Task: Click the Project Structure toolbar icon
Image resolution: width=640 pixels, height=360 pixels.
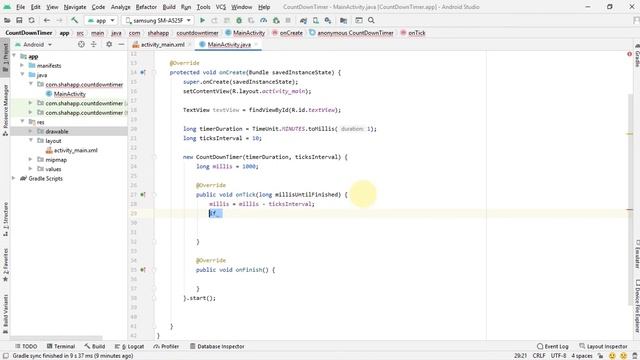Action: (x=359, y=20)
